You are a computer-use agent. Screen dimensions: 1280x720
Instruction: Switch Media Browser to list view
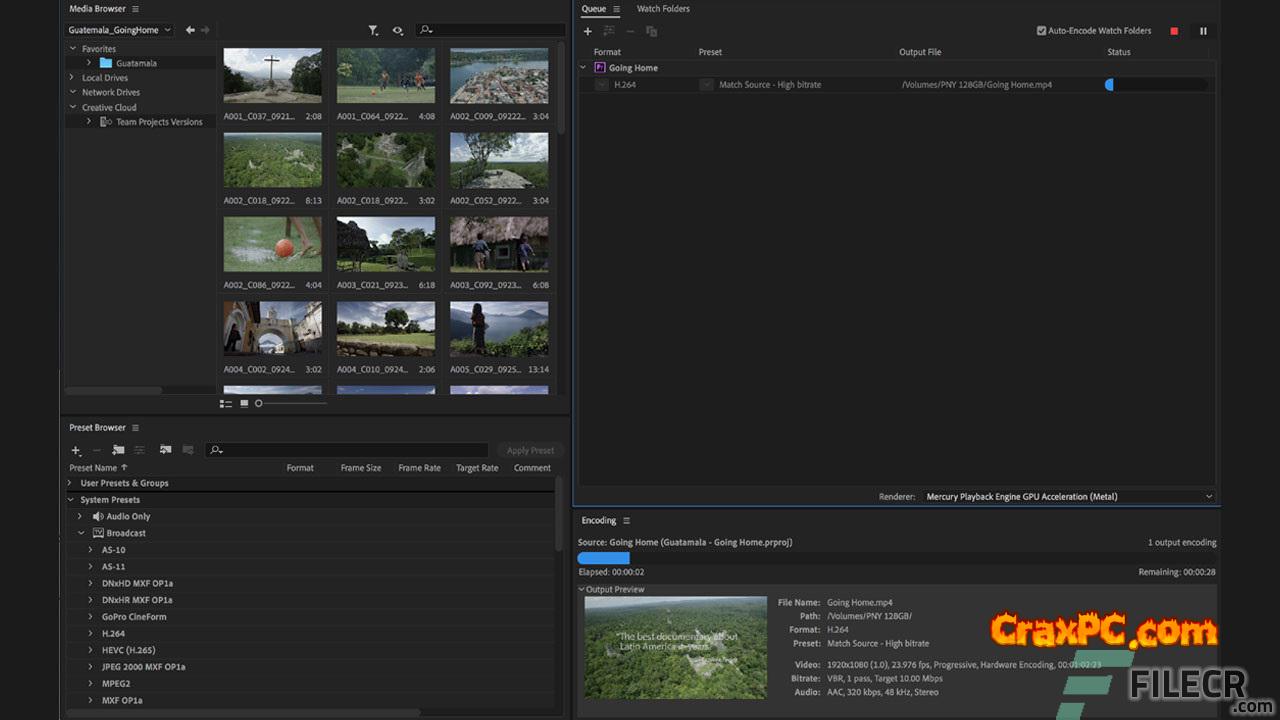(226, 403)
